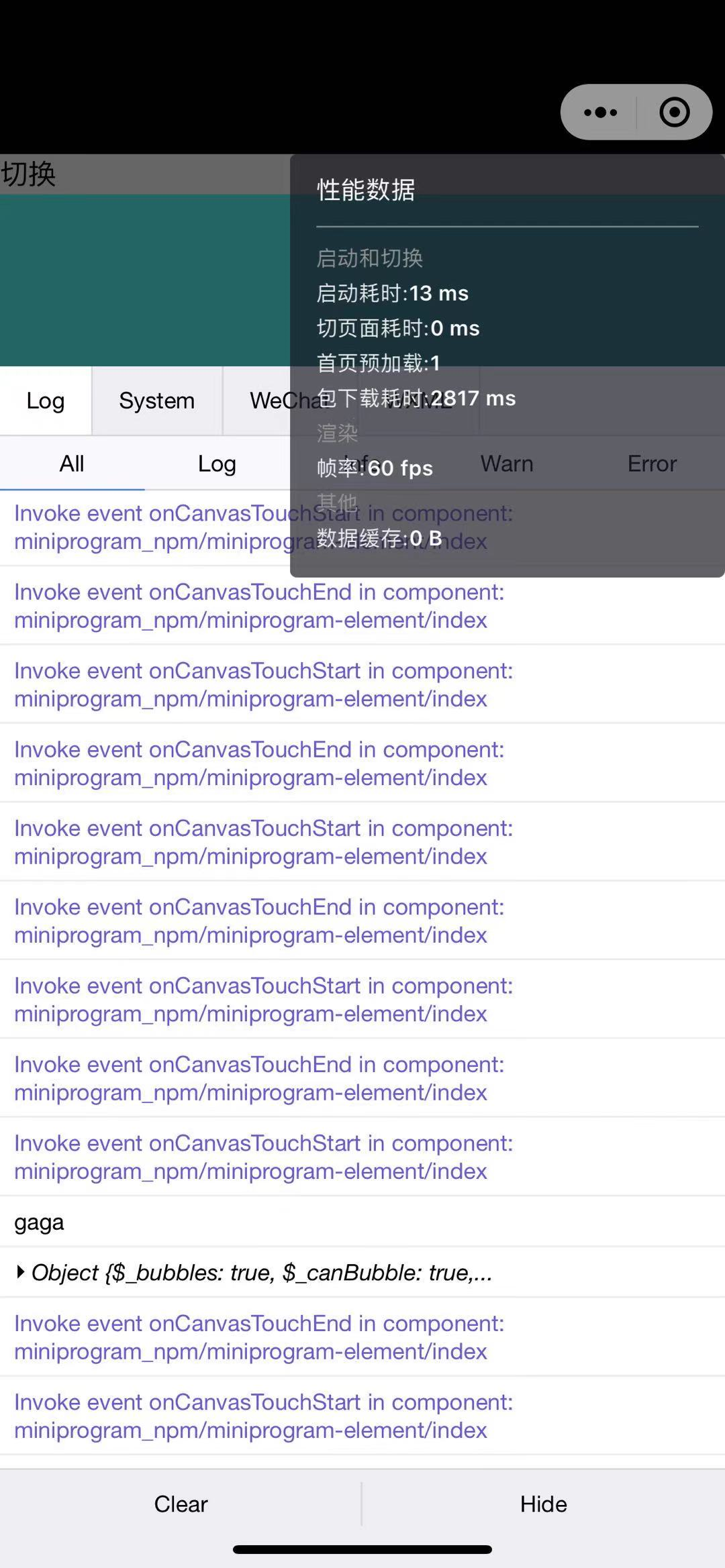Tap the capsule exit icon top right
Screen dimensions: 725x1568
click(x=673, y=112)
